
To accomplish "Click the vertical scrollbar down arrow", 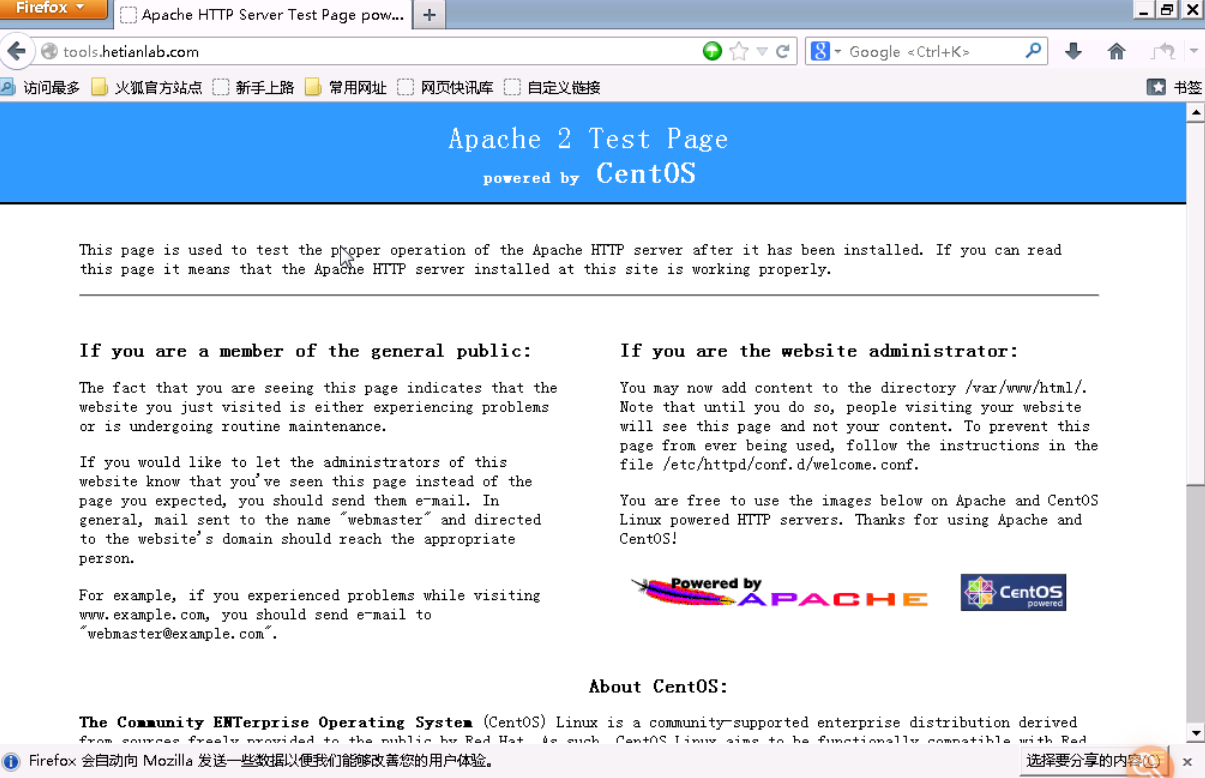I will click(x=1195, y=733).
